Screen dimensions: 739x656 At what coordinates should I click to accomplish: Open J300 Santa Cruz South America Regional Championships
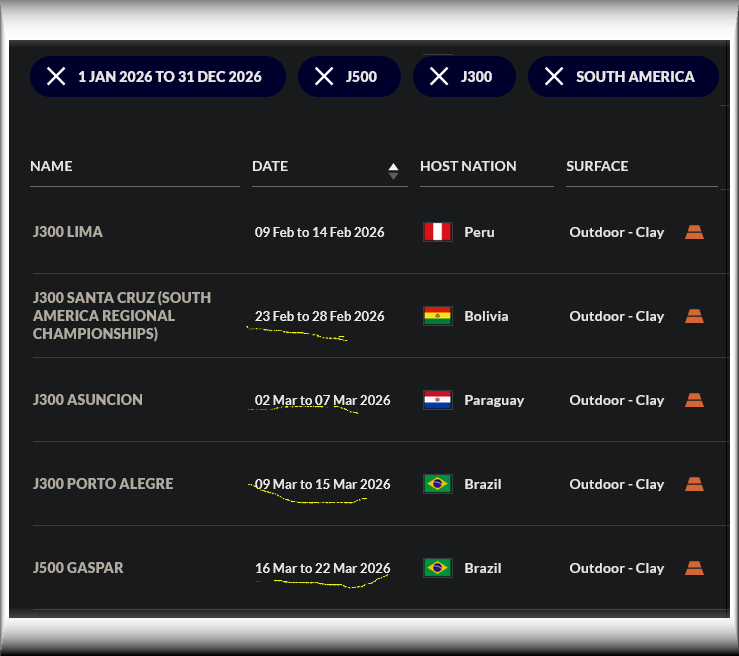[122, 316]
